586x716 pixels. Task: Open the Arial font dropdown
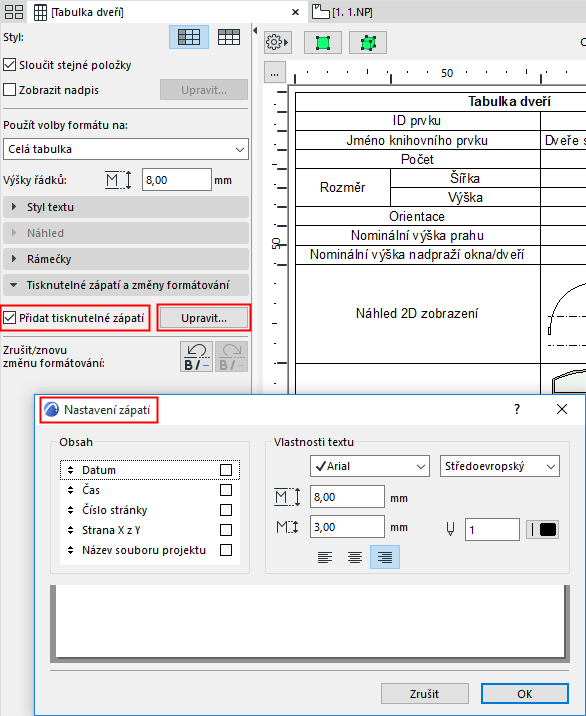tap(370, 466)
